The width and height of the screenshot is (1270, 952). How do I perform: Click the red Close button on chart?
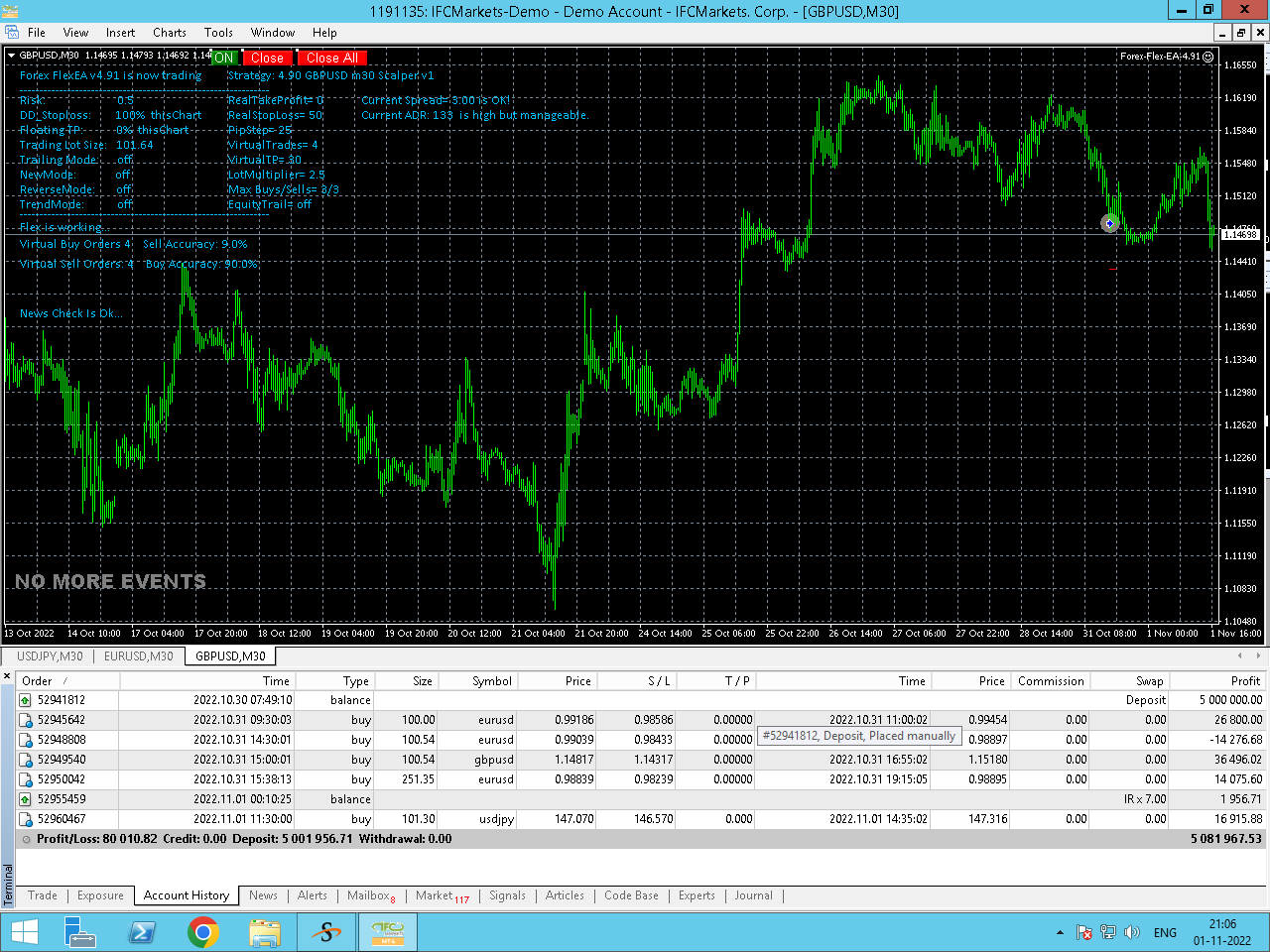click(267, 58)
